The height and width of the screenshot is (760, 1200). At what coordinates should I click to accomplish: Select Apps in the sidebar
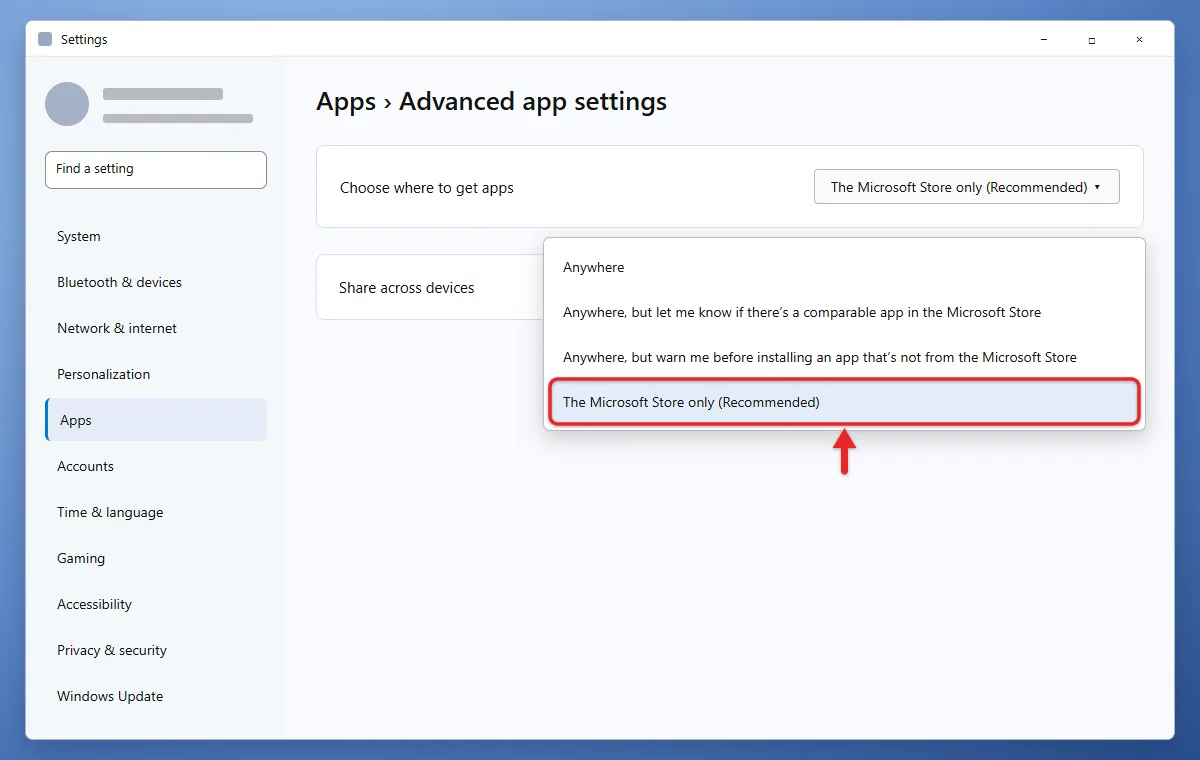[x=156, y=420]
